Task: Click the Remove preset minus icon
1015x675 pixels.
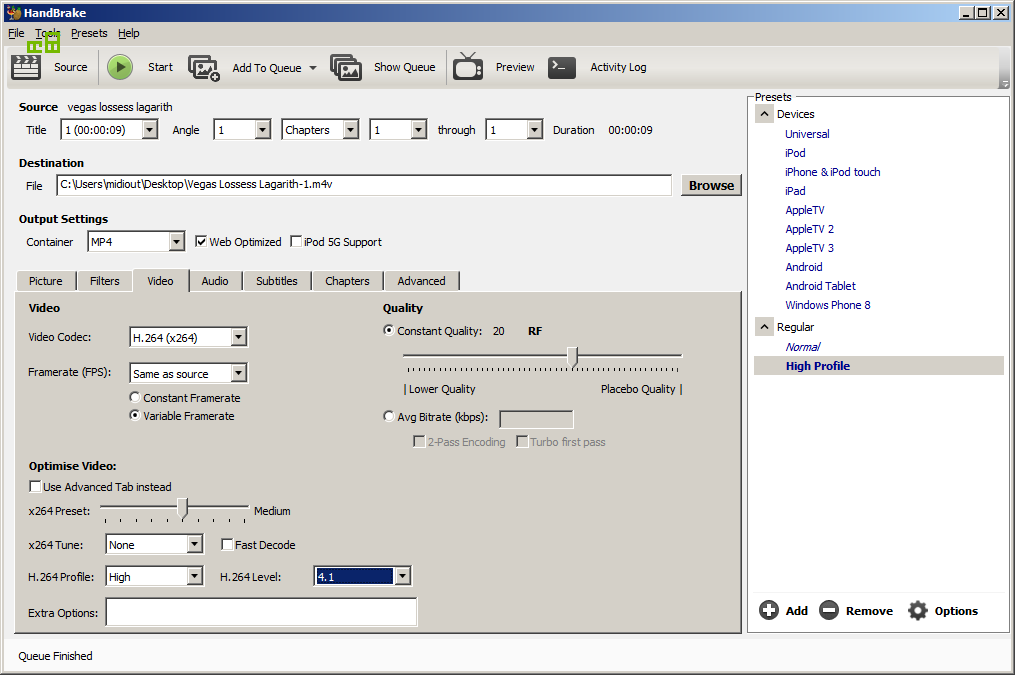Action: click(829, 610)
